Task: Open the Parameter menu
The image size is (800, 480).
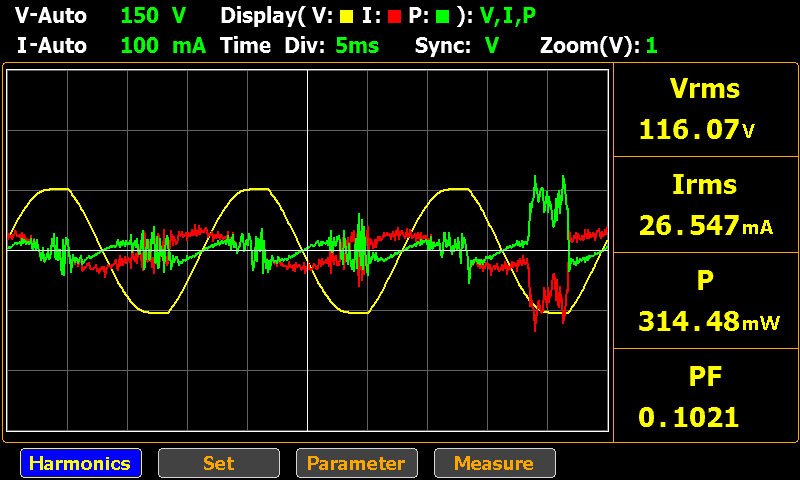Action: point(357,463)
